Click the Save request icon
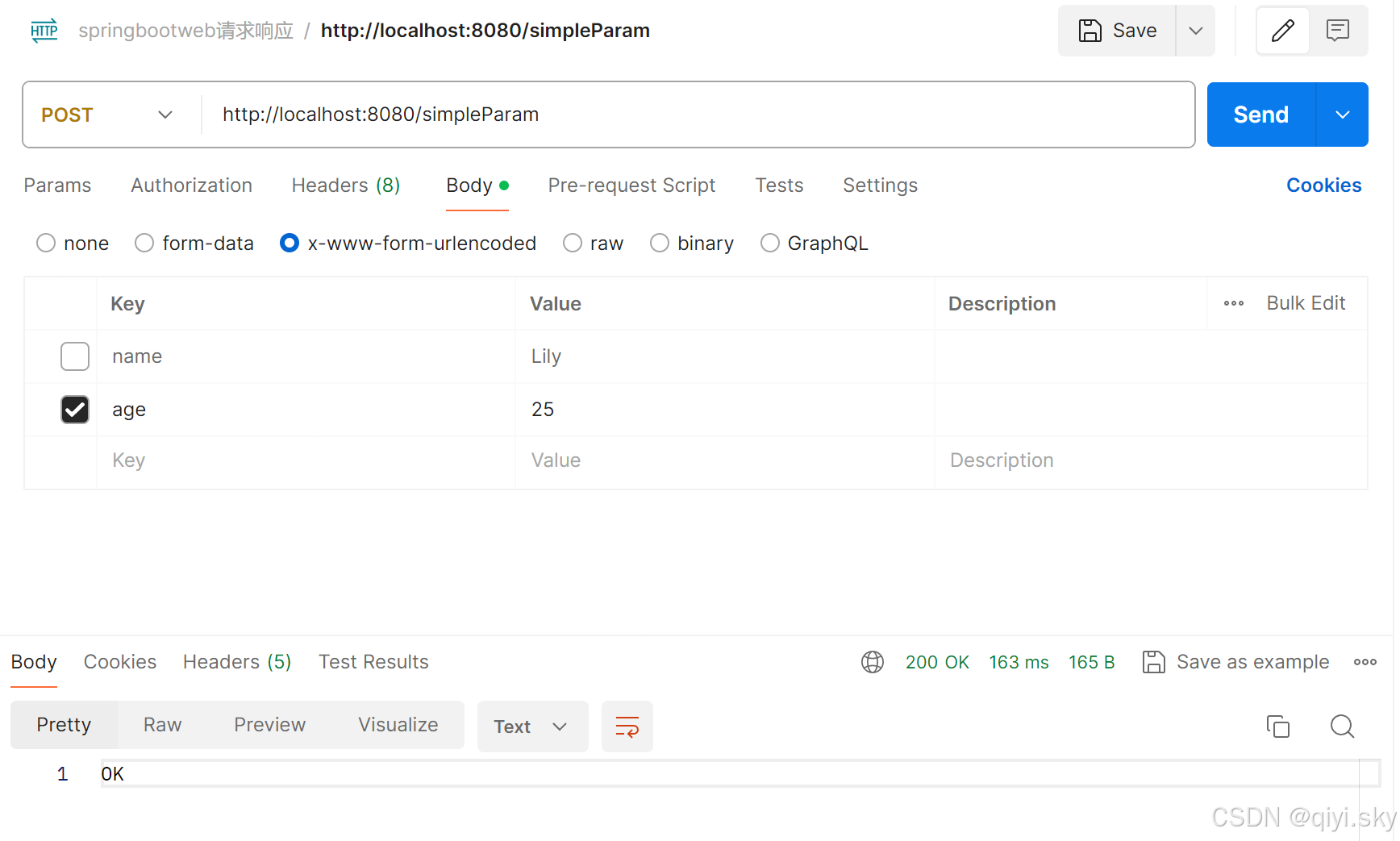Viewport: 1400px width, 841px height. pyautogui.click(x=1117, y=31)
